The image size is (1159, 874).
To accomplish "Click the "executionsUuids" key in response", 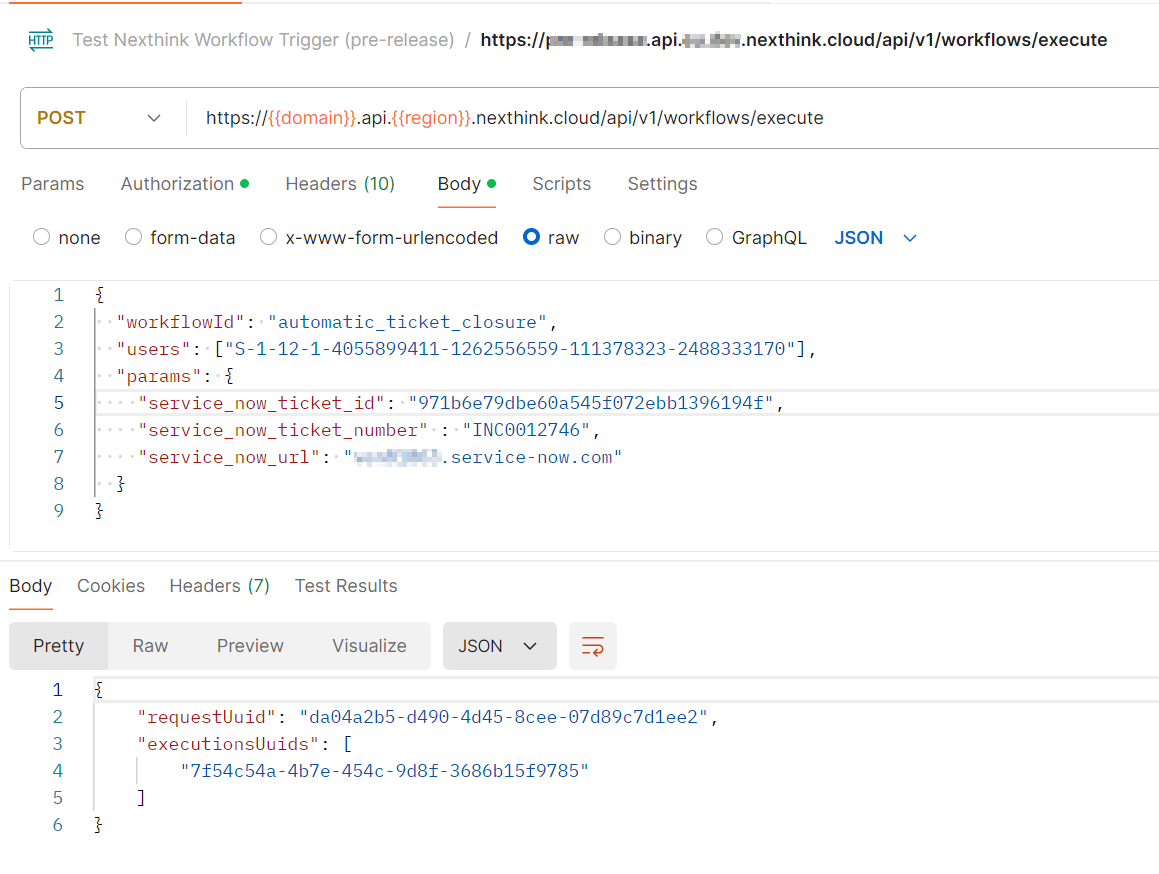I will coord(228,744).
